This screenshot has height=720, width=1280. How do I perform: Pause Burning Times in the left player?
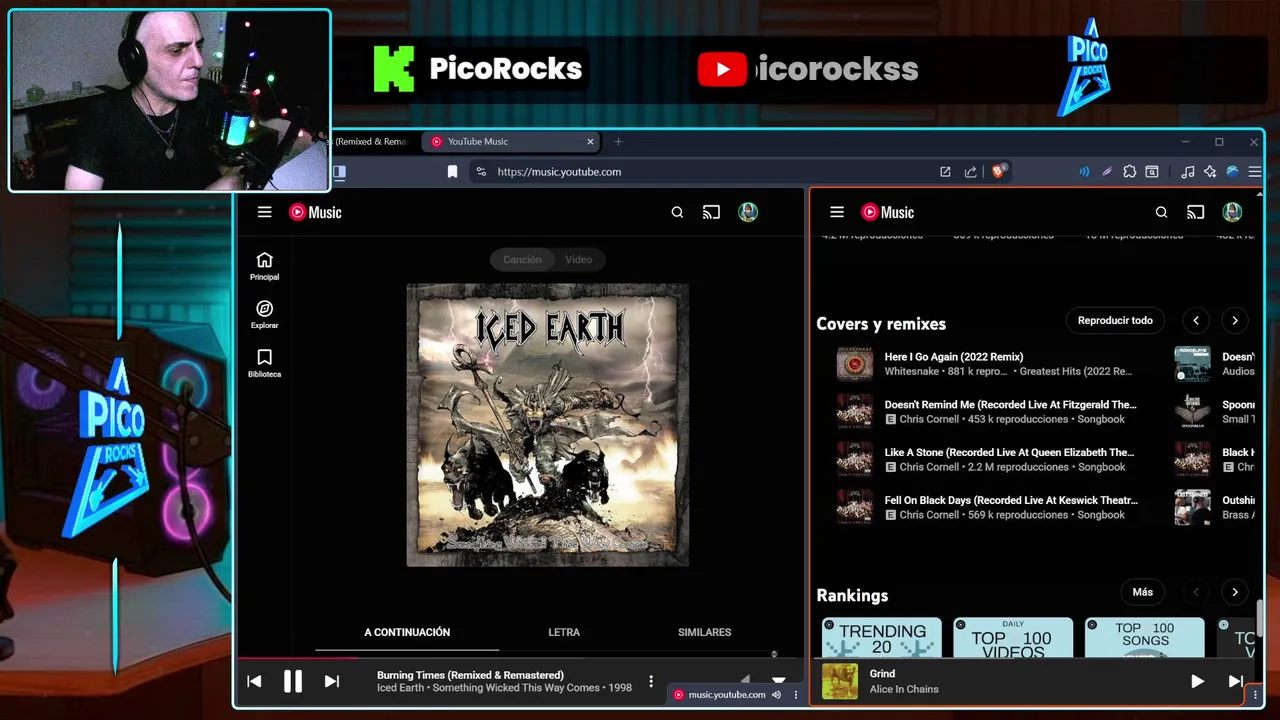point(292,682)
